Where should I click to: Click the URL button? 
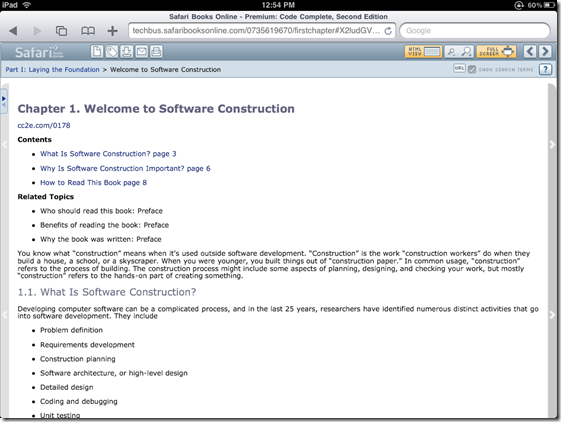click(x=459, y=69)
